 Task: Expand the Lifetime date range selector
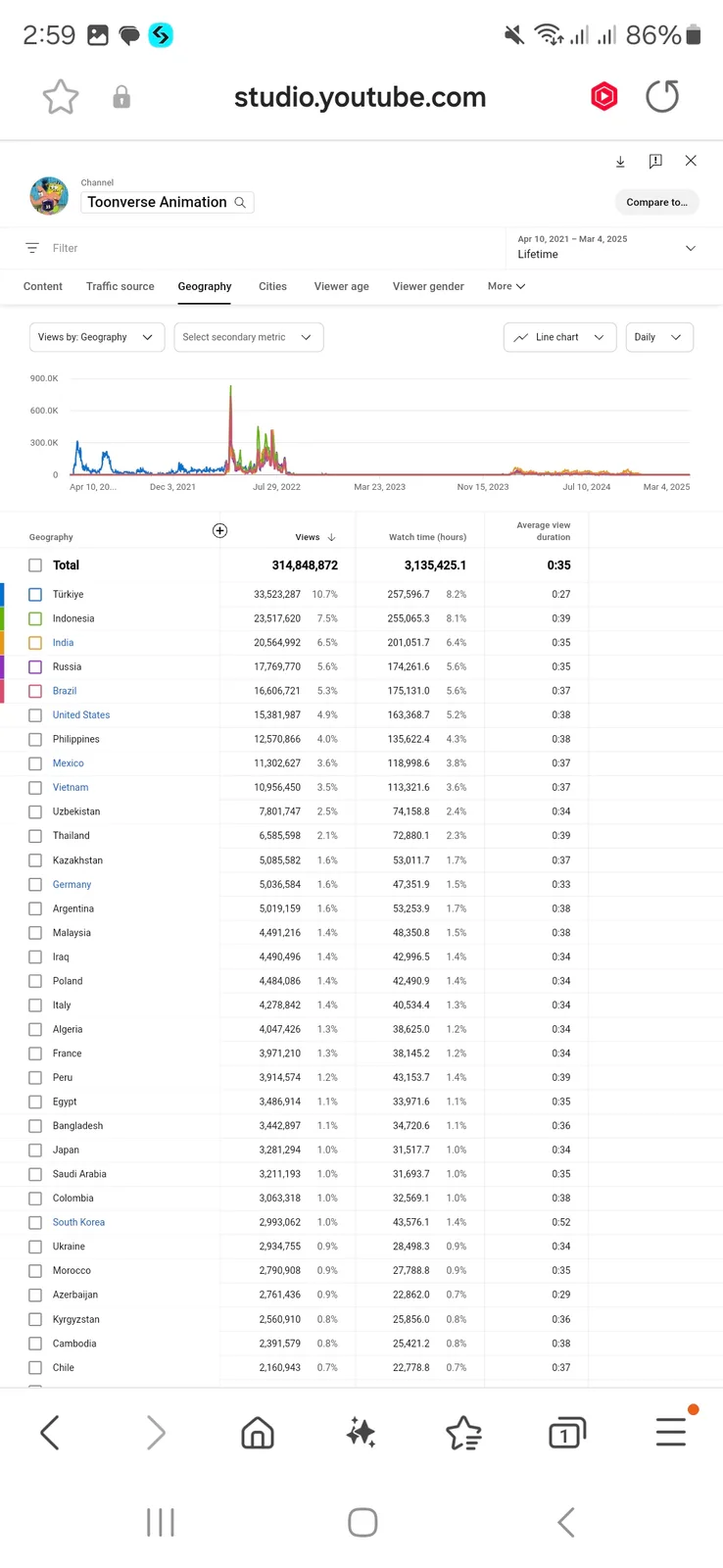click(607, 247)
